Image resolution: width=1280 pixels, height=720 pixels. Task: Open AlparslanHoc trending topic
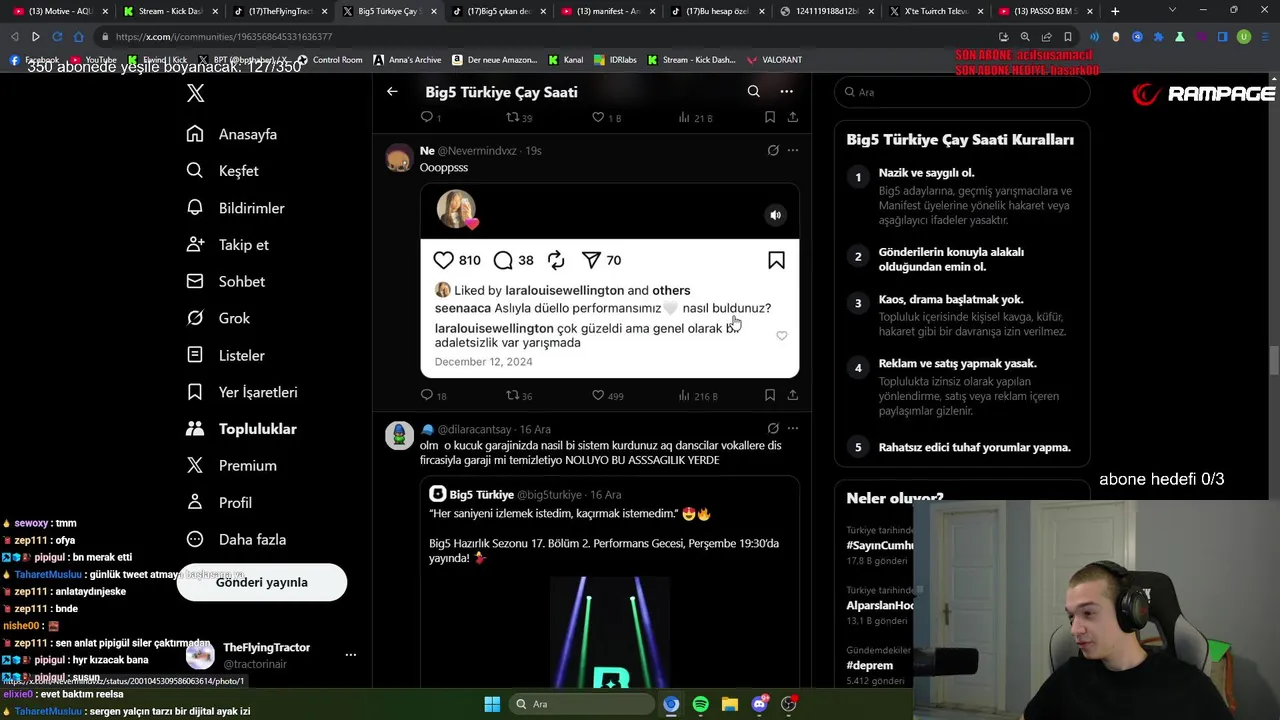click(880, 605)
